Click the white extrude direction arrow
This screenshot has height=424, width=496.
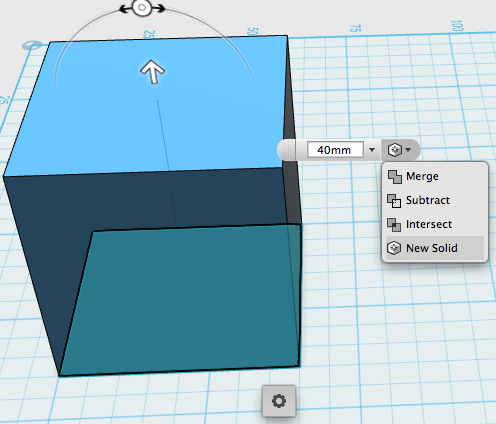tap(152, 71)
